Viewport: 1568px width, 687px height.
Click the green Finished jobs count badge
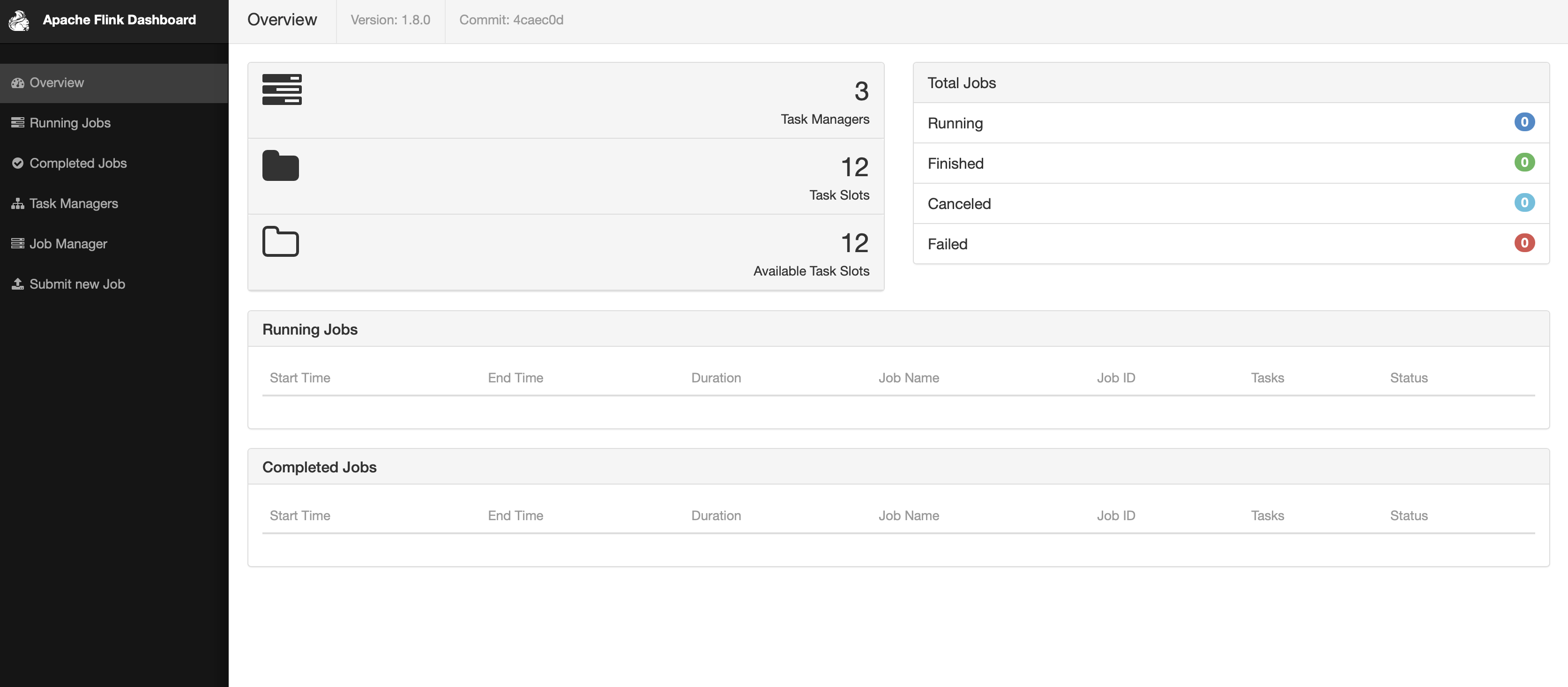1524,163
